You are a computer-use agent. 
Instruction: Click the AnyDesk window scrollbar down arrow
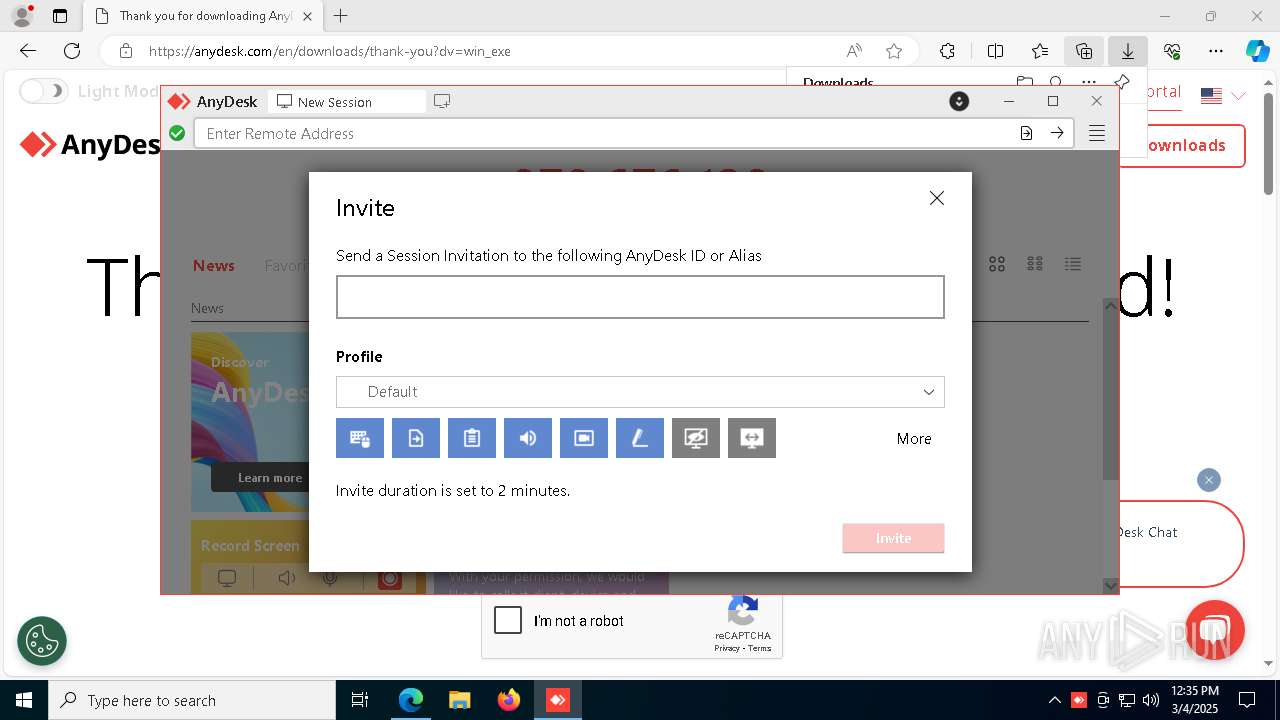coord(1110,585)
